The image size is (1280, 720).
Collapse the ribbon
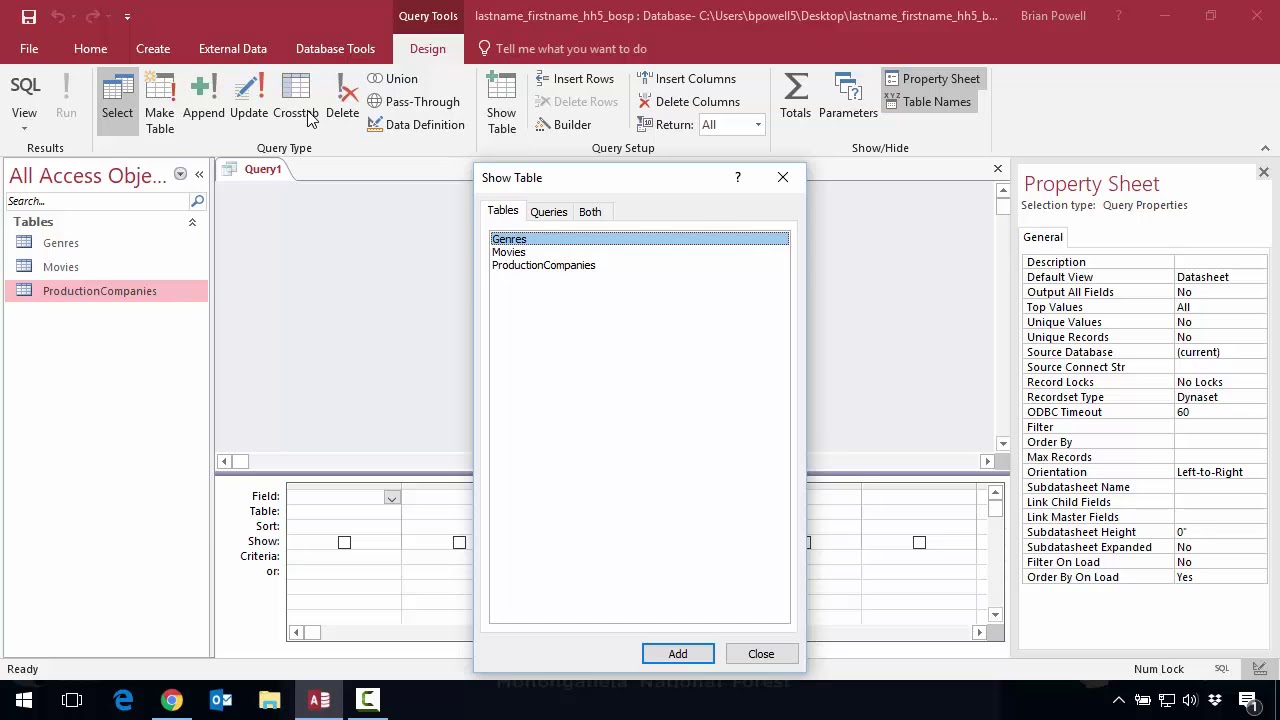coord(1264,148)
